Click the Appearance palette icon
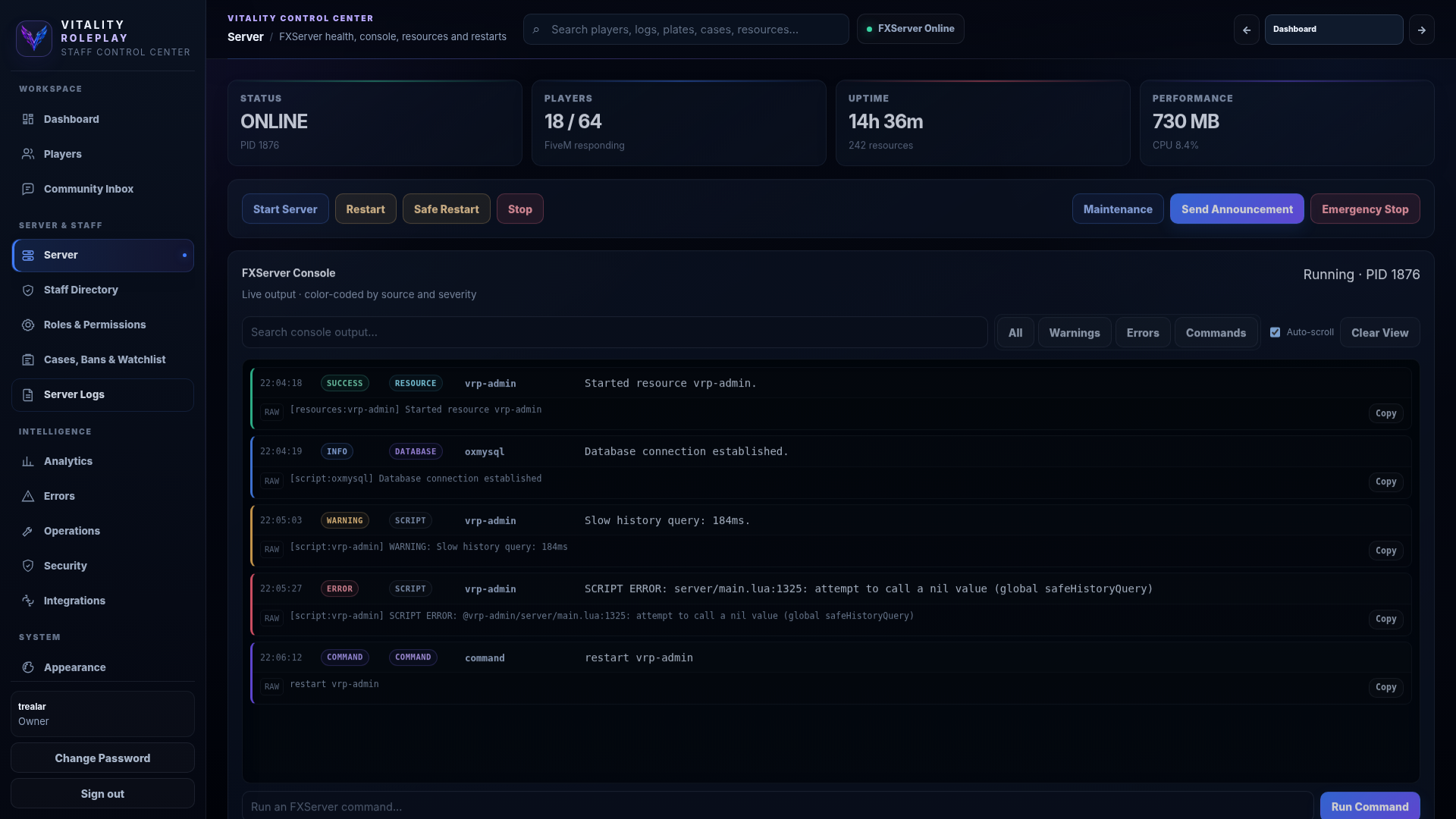 coord(28,668)
